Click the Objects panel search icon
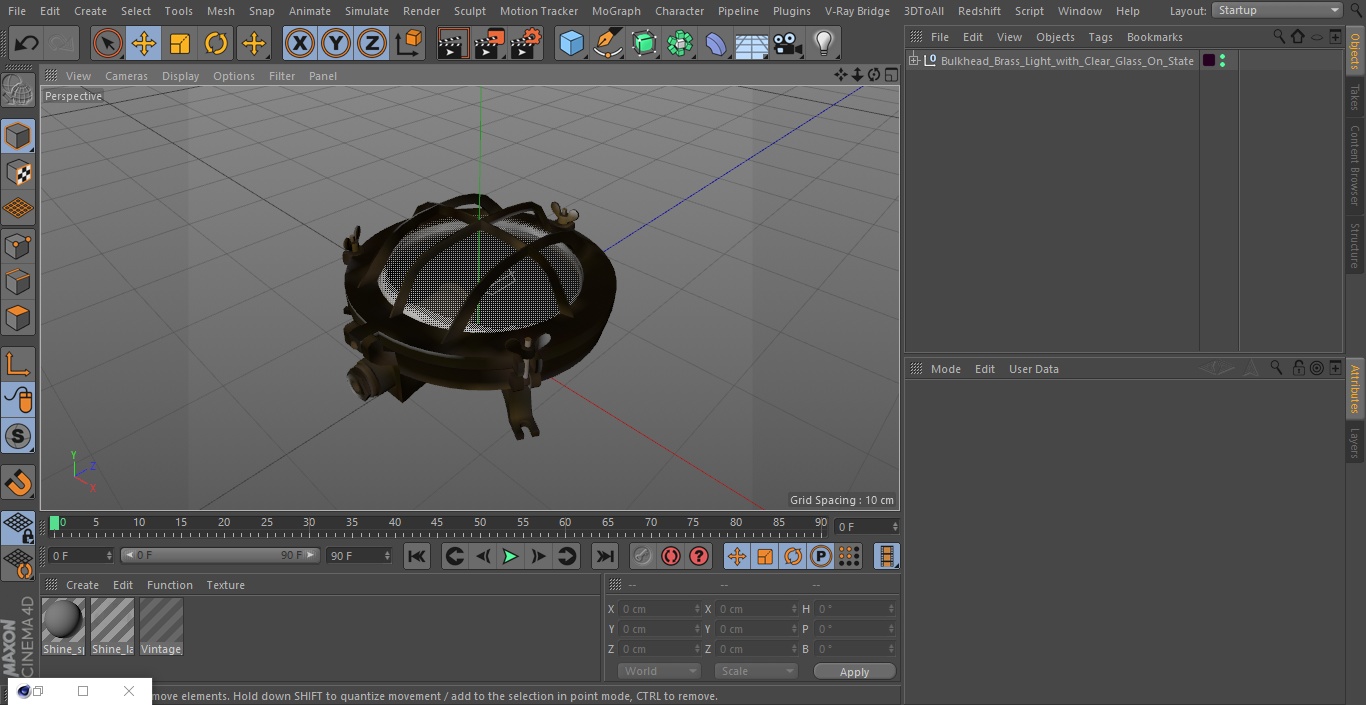Viewport: 1366px width, 705px height. point(1279,36)
